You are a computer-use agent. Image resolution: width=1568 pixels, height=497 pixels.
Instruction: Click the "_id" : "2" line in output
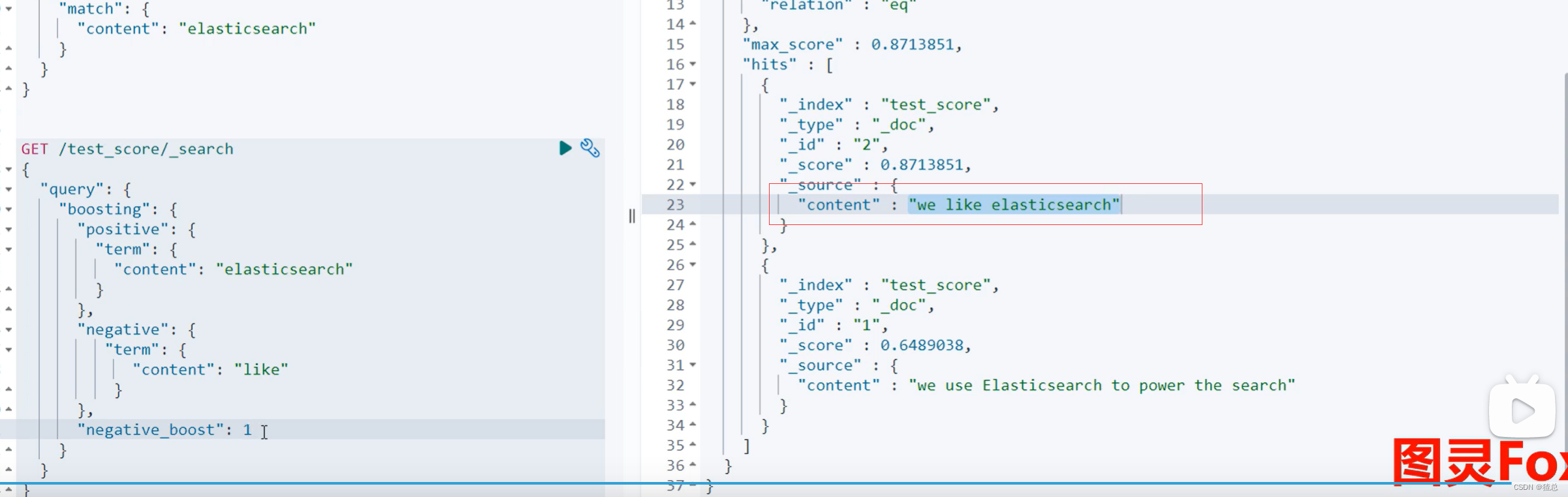[x=833, y=145]
